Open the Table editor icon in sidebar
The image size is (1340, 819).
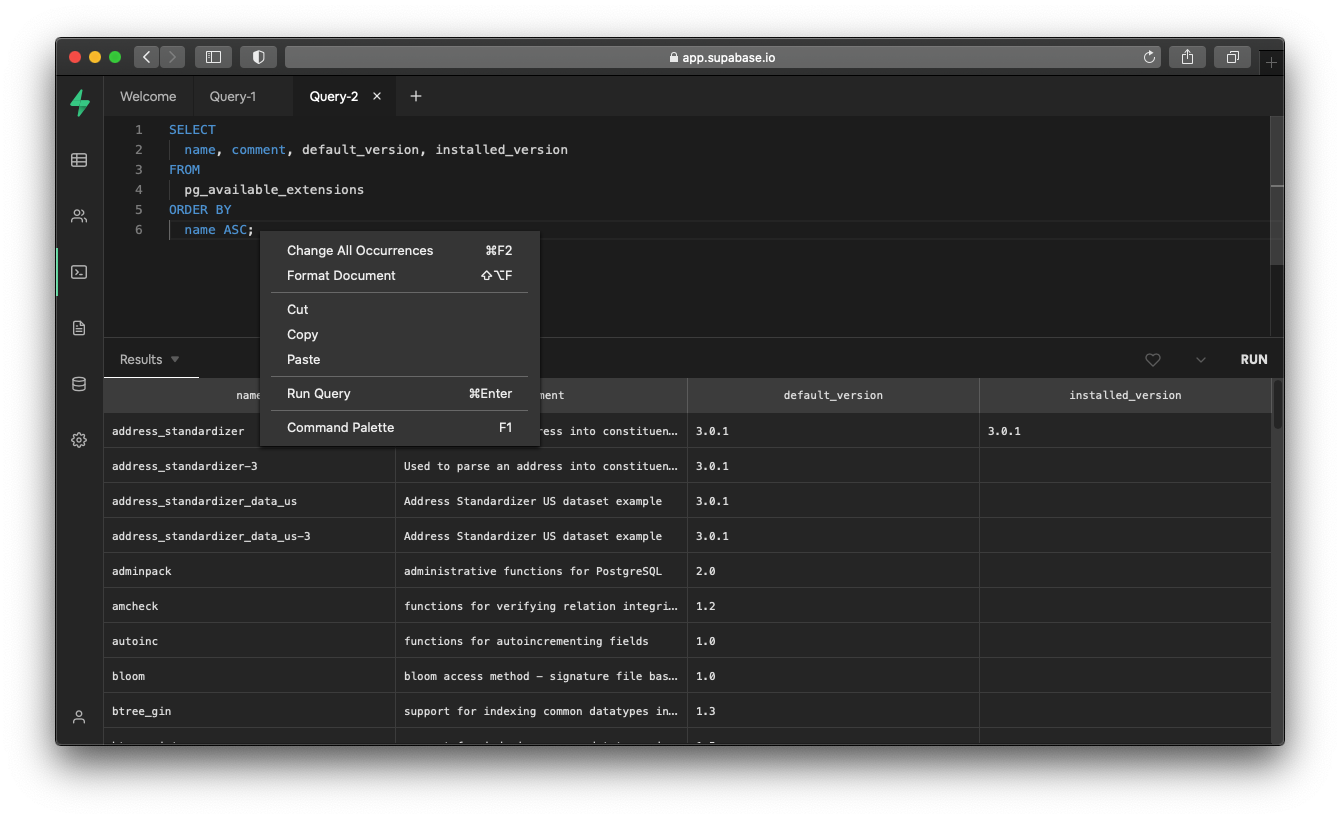tap(79, 160)
